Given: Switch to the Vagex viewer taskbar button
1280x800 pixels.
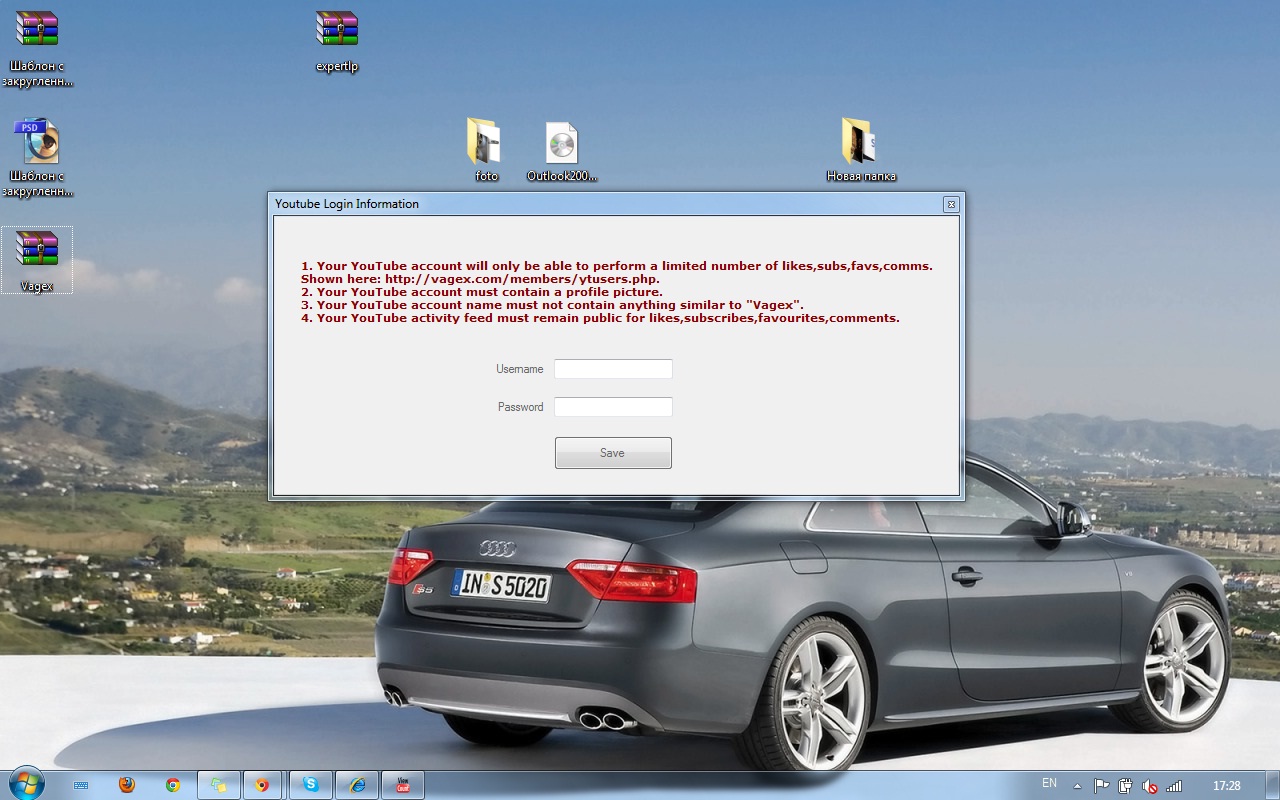Looking at the screenshot, I should coord(403,785).
